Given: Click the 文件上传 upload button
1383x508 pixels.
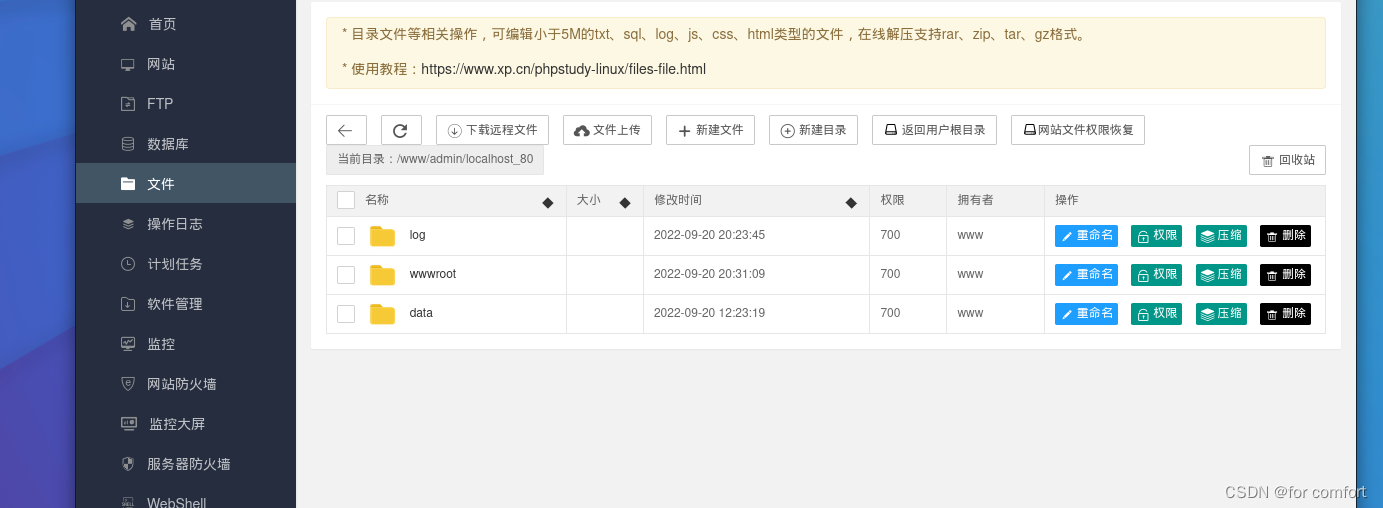Looking at the screenshot, I should (x=608, y=130).
